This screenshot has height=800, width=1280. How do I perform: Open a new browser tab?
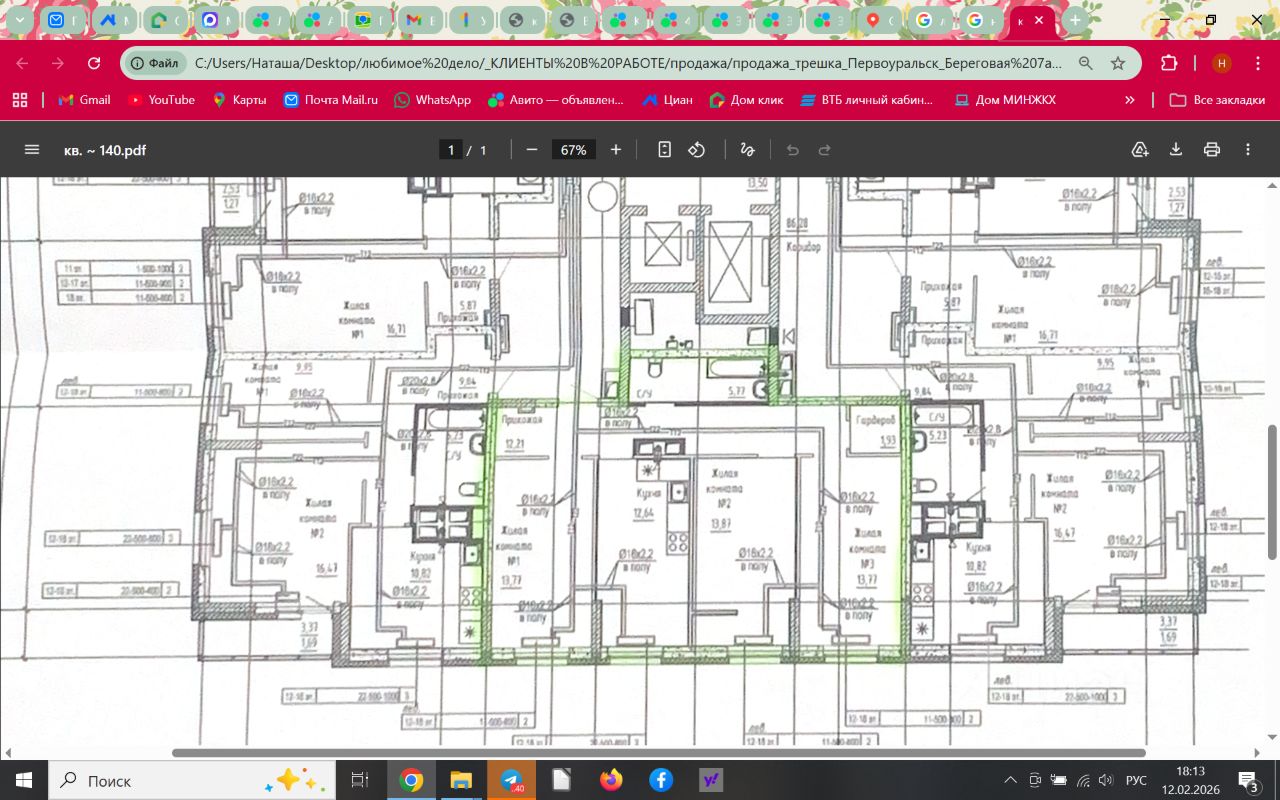[x=1075, y=20]
